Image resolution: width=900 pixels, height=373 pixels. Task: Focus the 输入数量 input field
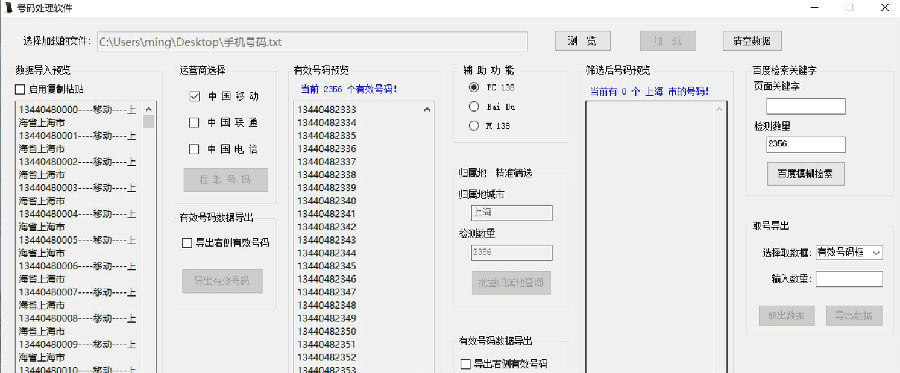coord(849,279)
